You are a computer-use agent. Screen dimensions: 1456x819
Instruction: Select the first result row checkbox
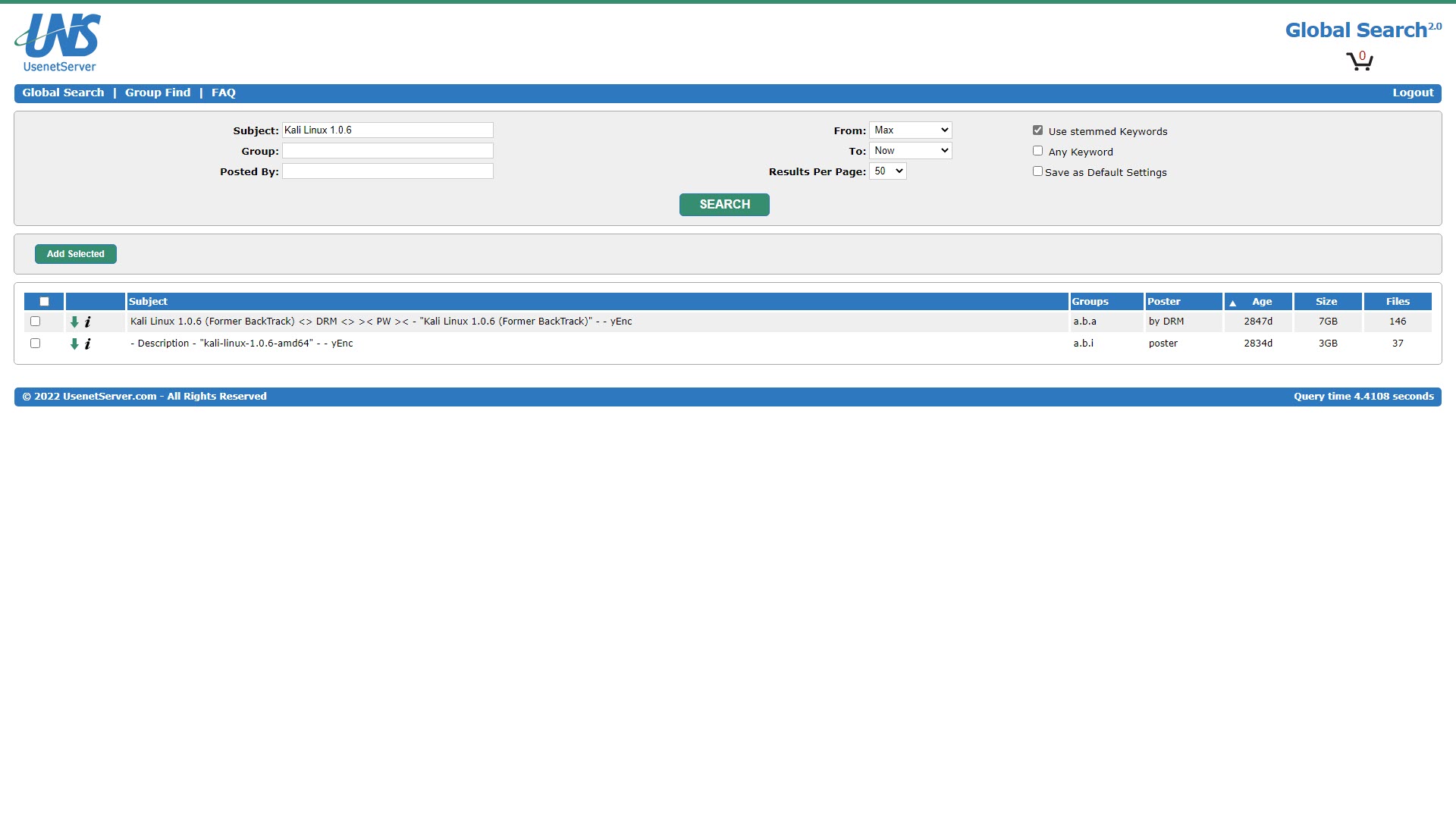point(35,322)
